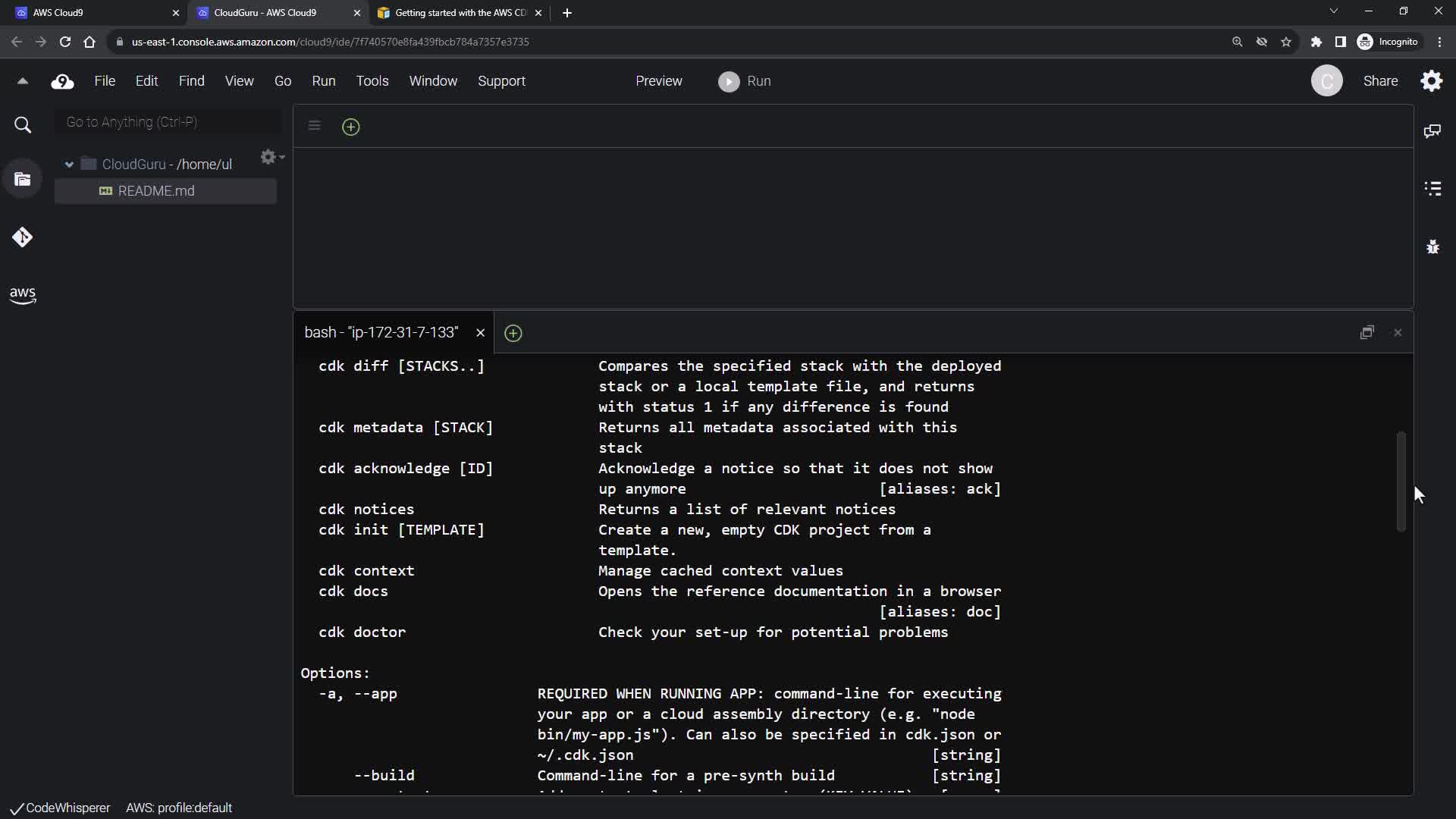Open the Collaborate chat panel icon
This screenshot has height=819, width=1456.
point(1432,131)
